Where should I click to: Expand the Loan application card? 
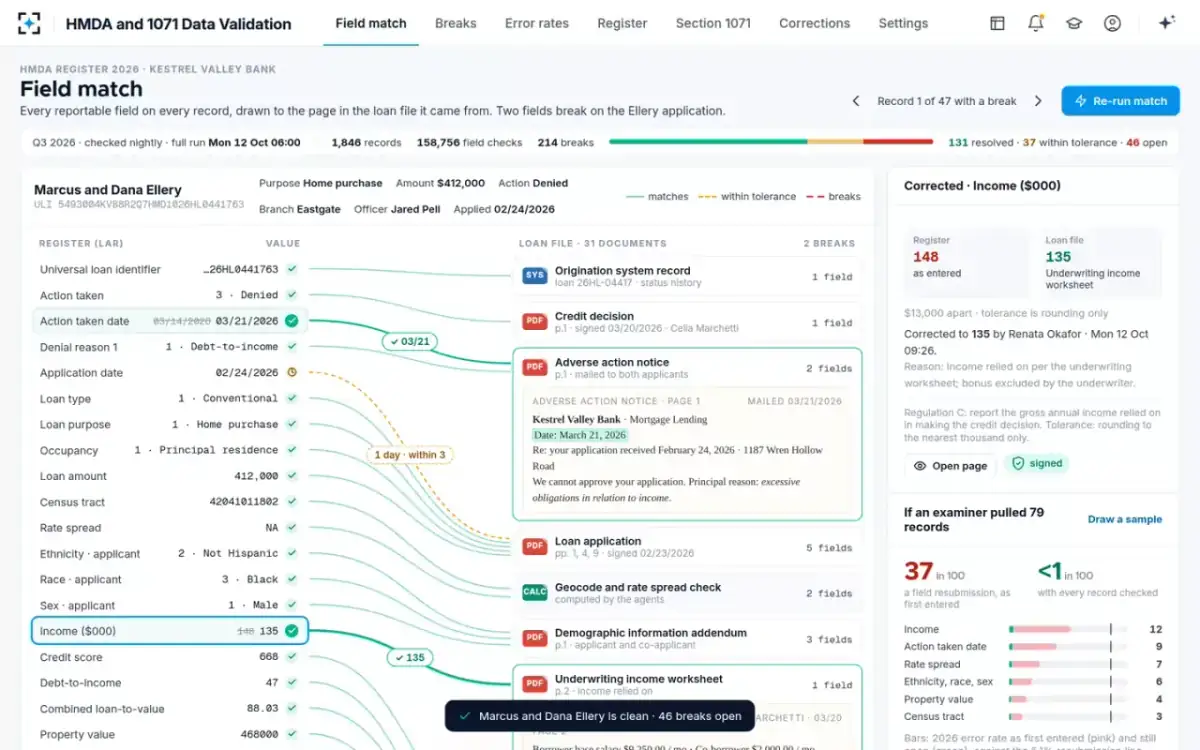(687, 547)
